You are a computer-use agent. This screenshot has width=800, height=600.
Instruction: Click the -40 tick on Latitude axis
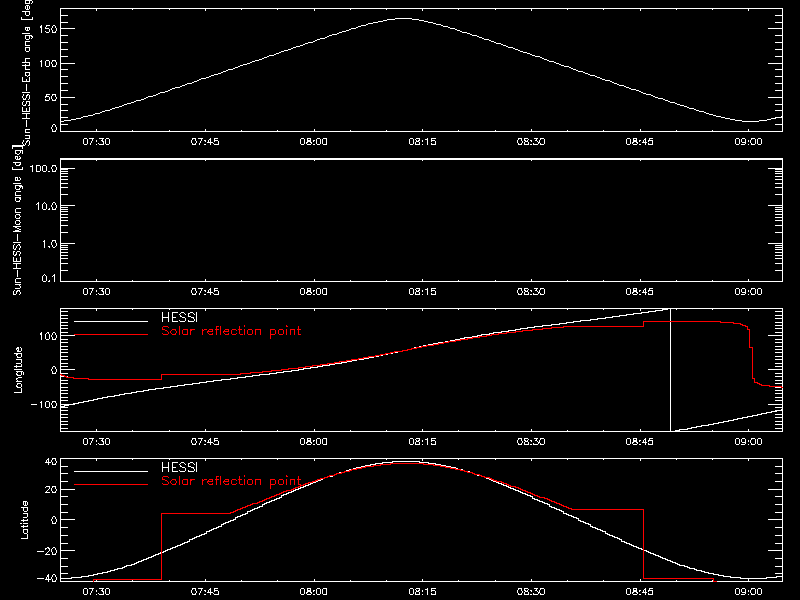(x=47, y=578)
